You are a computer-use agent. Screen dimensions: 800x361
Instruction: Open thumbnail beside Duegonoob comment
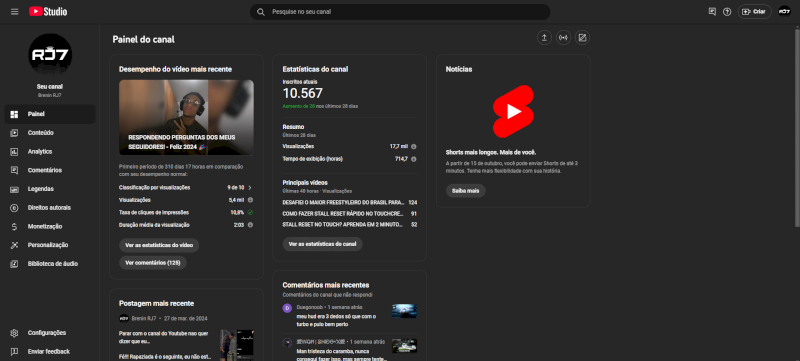tap(405, 311)
